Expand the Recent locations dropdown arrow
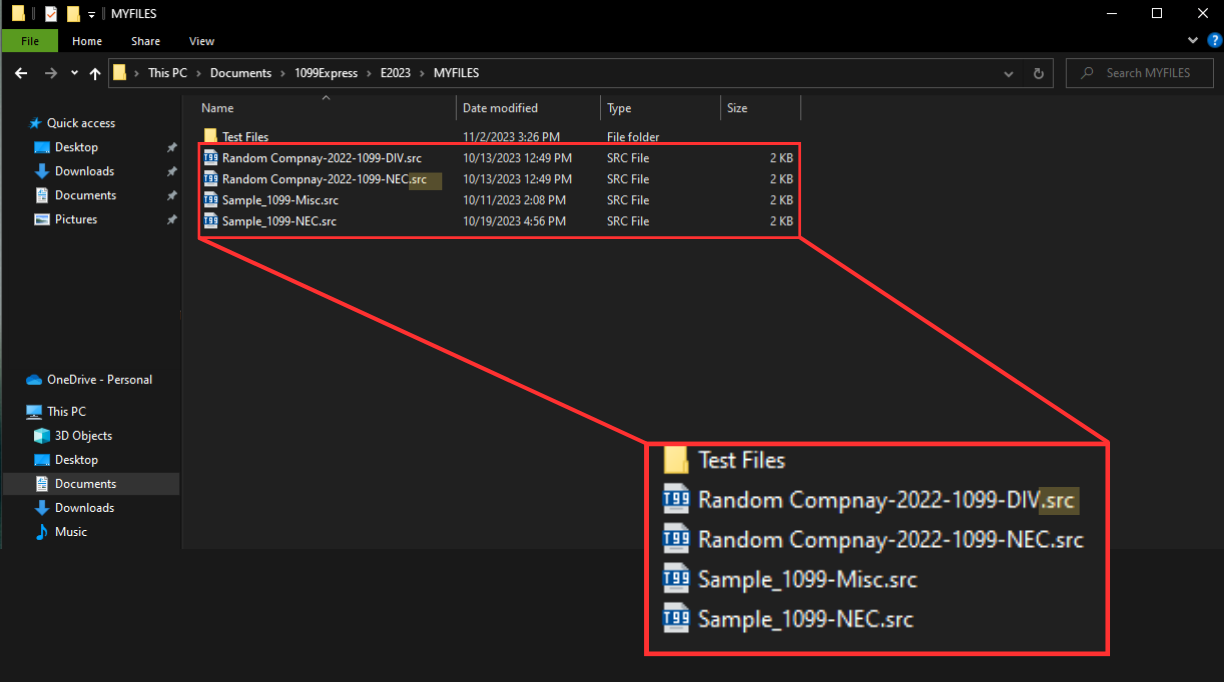Screen dimensions: 1224x682 pos(74,73)
